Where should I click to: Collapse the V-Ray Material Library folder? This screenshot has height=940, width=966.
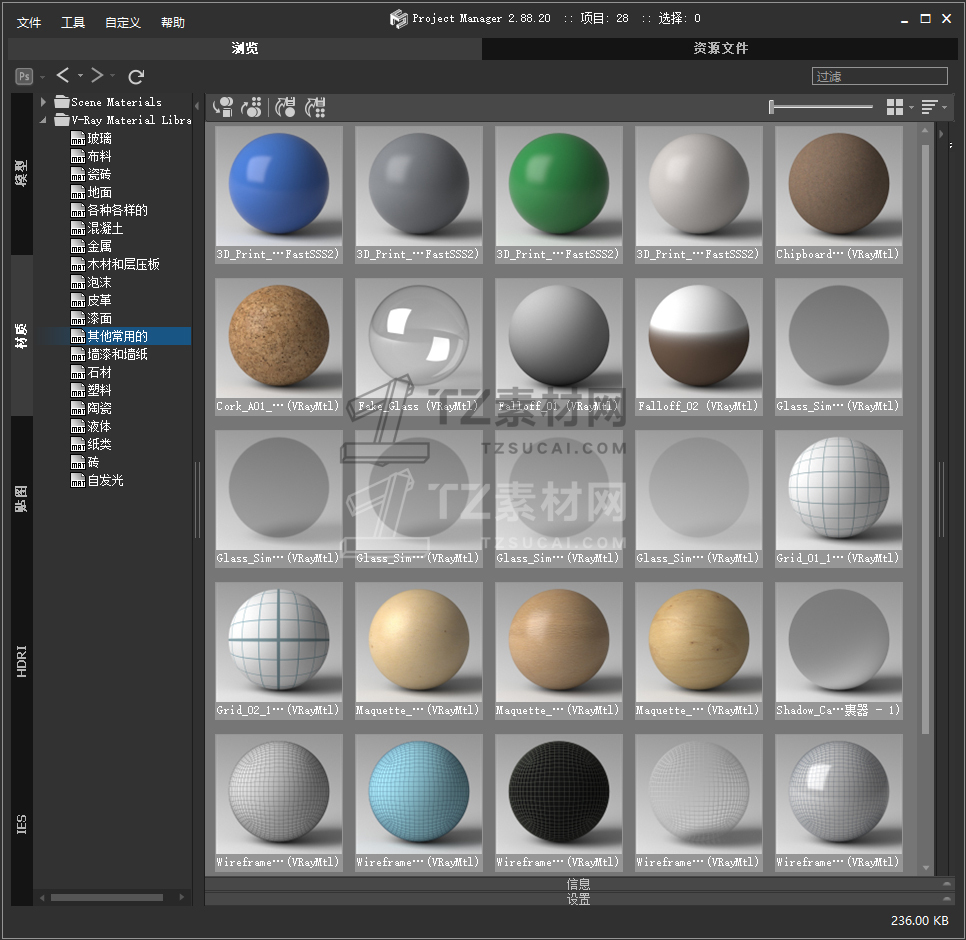coord(44,120)
